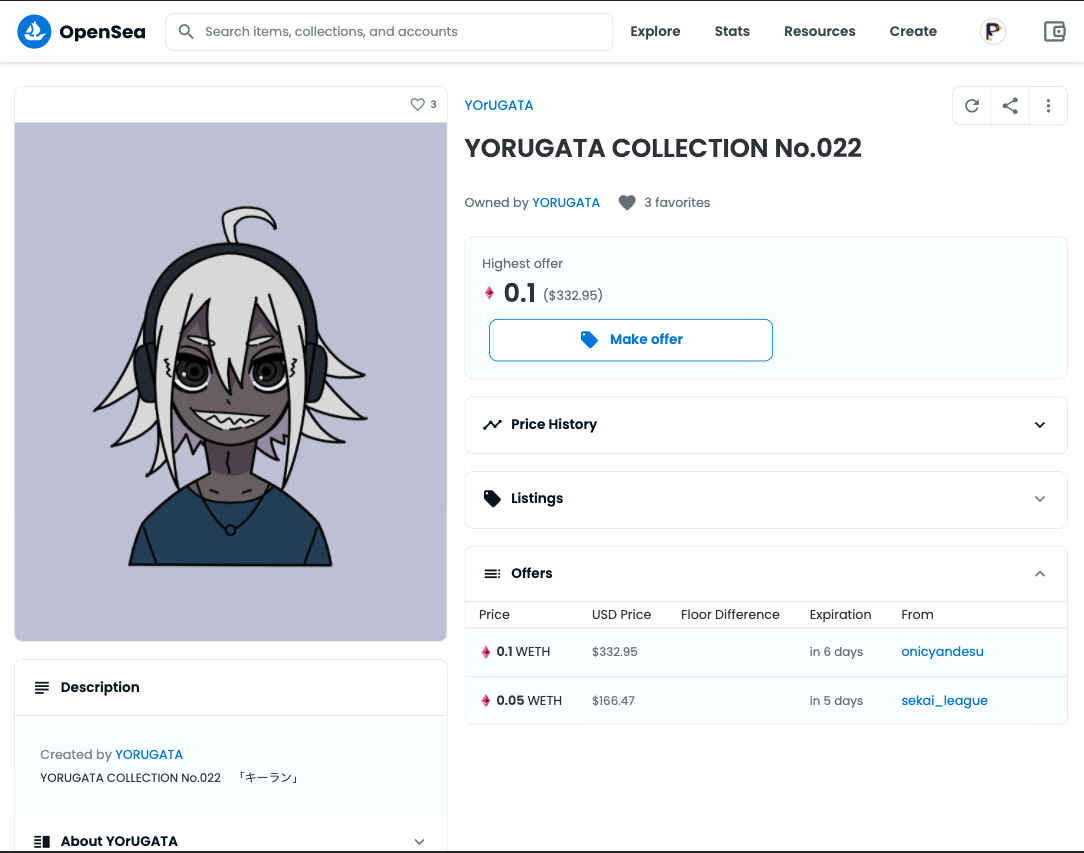The width and height of the screenshot is (1084, 853).
Task: Open the profile avatar menu
Action: coord(992,31)
